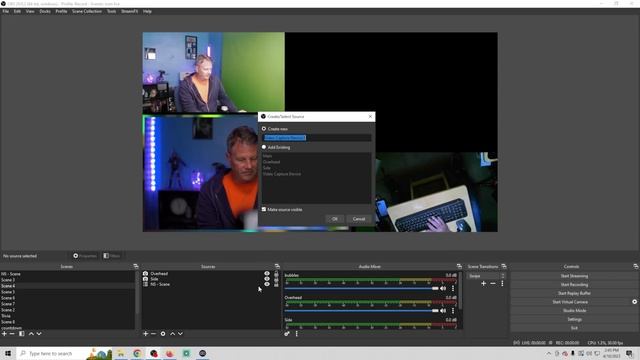
Task: Move source up in Sources toolbar
Action: (x=172, y=334)
